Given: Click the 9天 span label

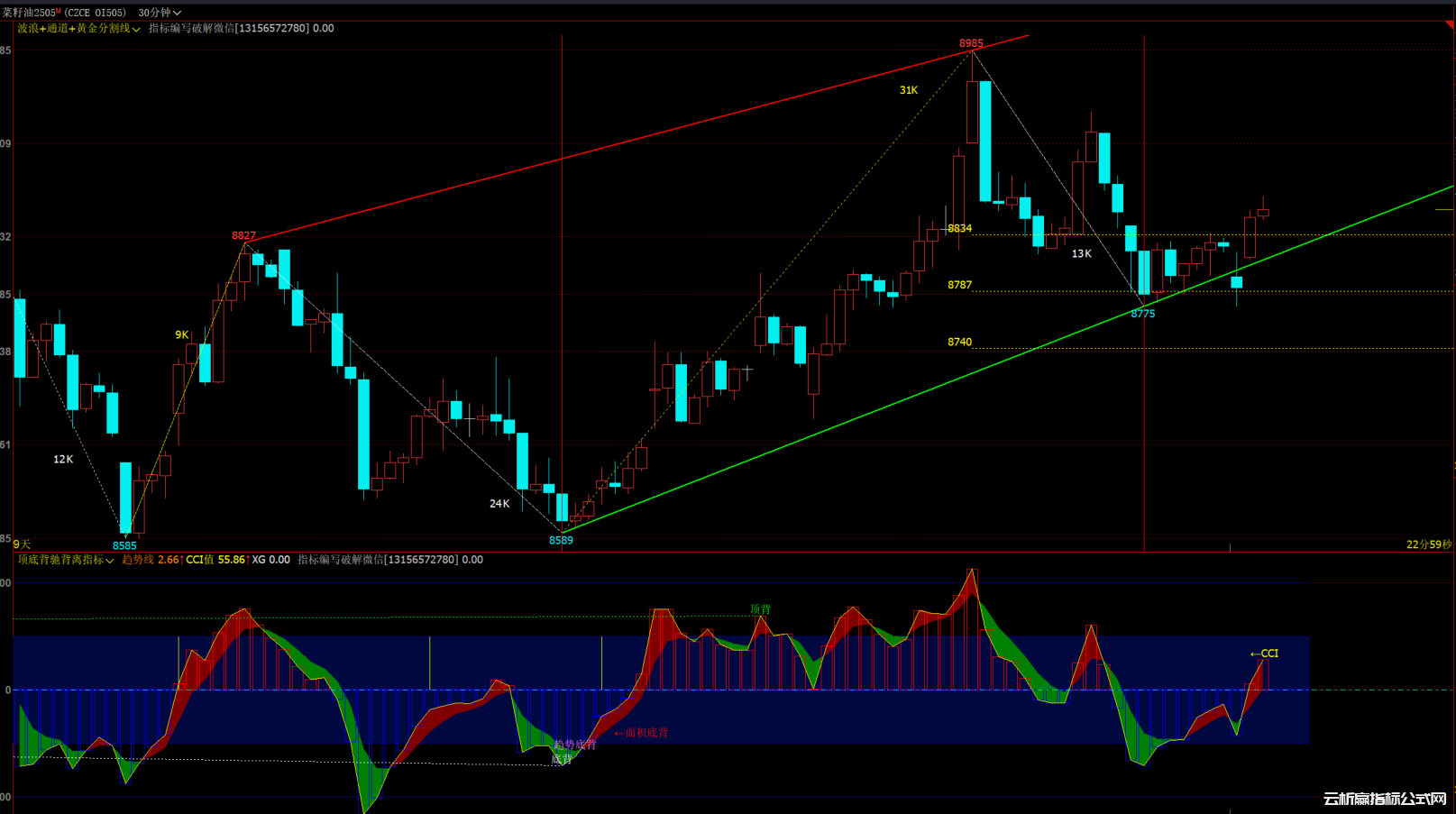Looking at the screenshot, I should 22,544.
